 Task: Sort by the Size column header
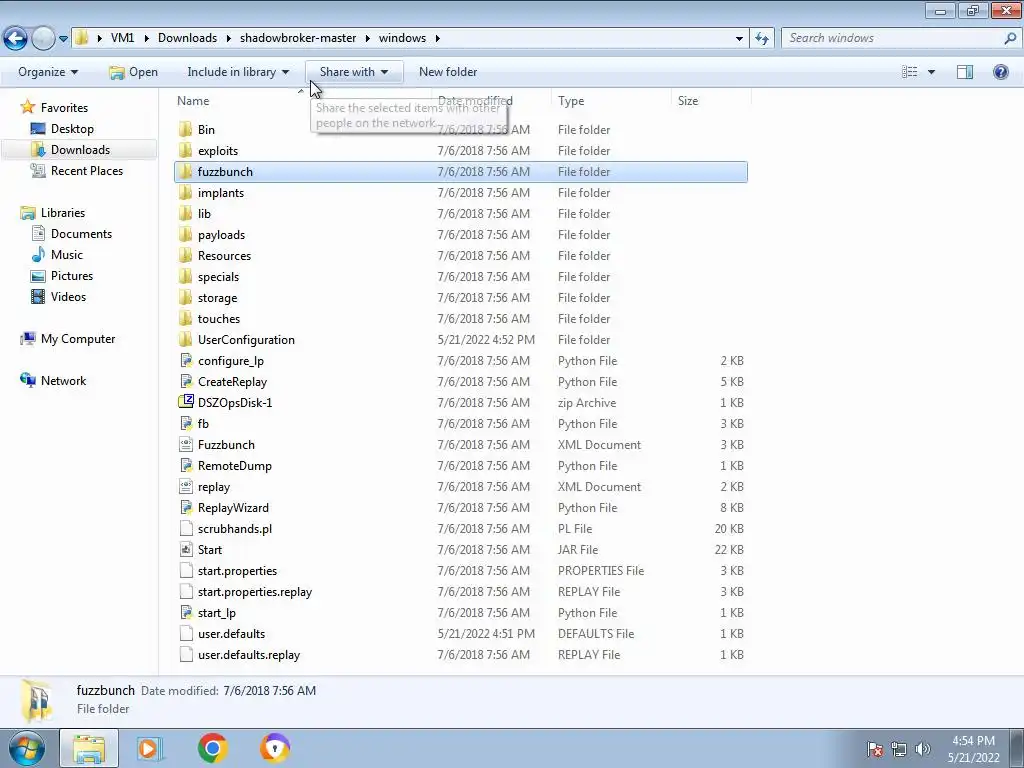pos(688,101)
